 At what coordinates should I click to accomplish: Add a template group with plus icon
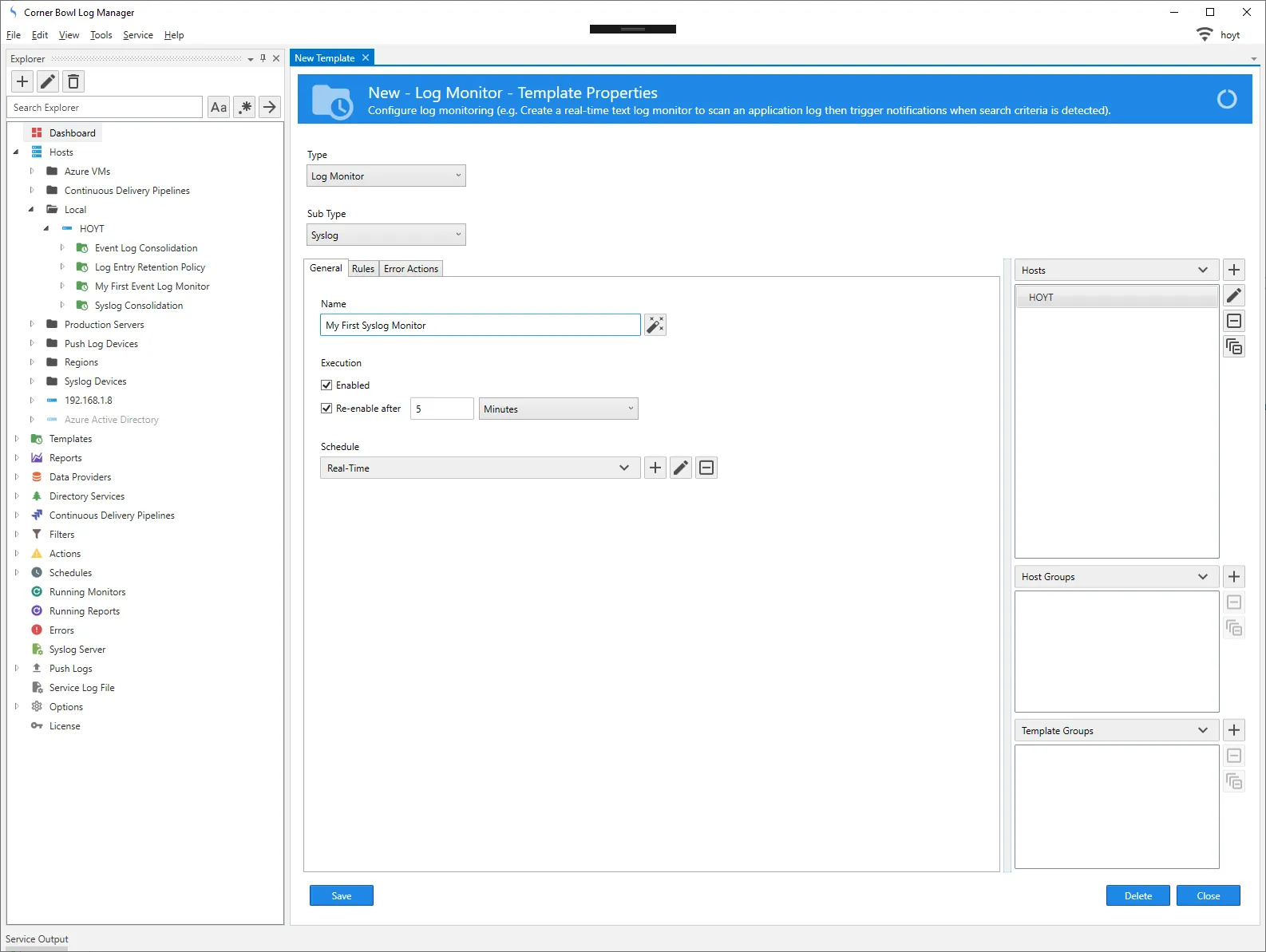(1234, 730)
